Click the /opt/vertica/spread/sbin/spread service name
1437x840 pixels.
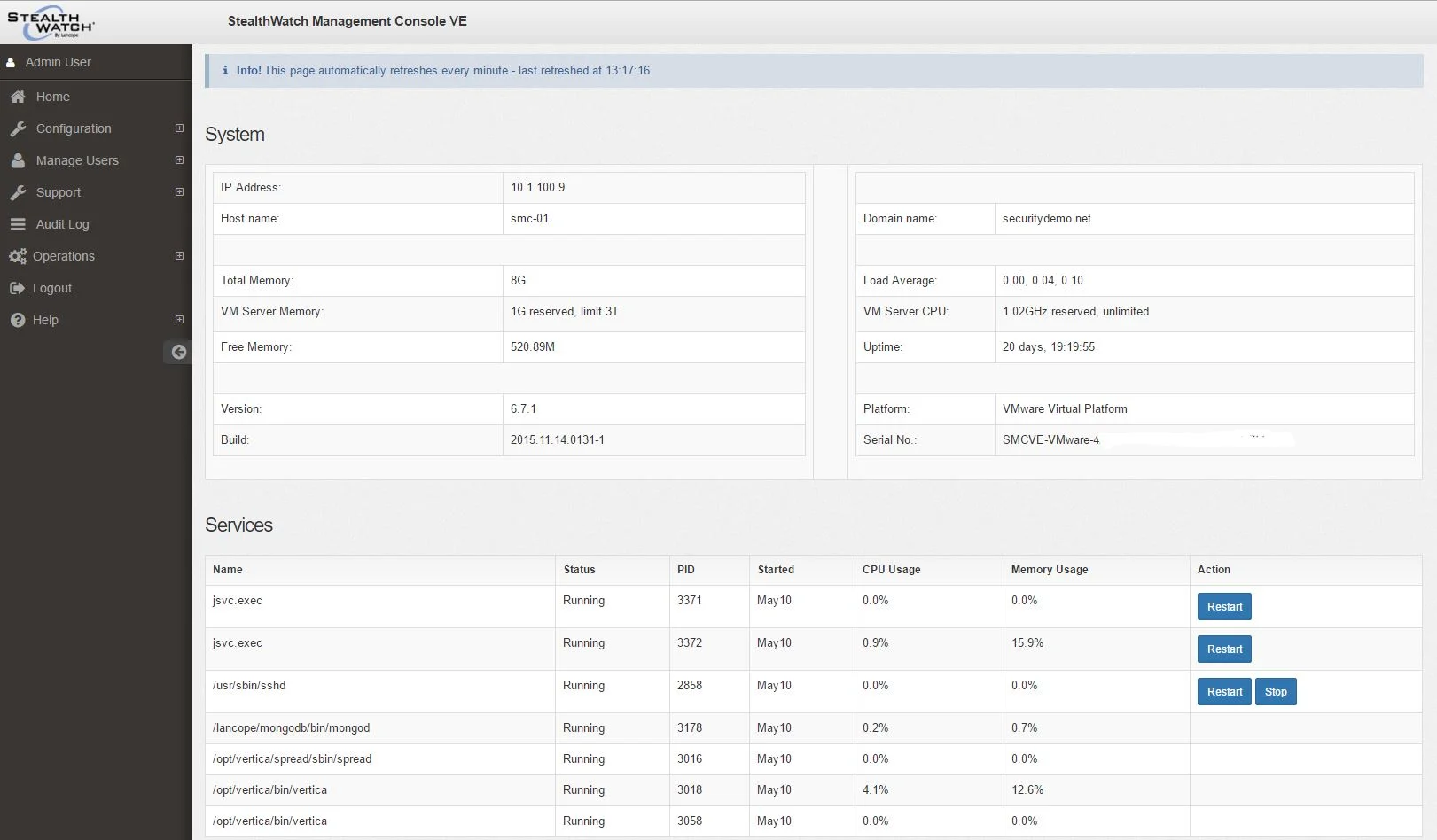click(292, 758)
